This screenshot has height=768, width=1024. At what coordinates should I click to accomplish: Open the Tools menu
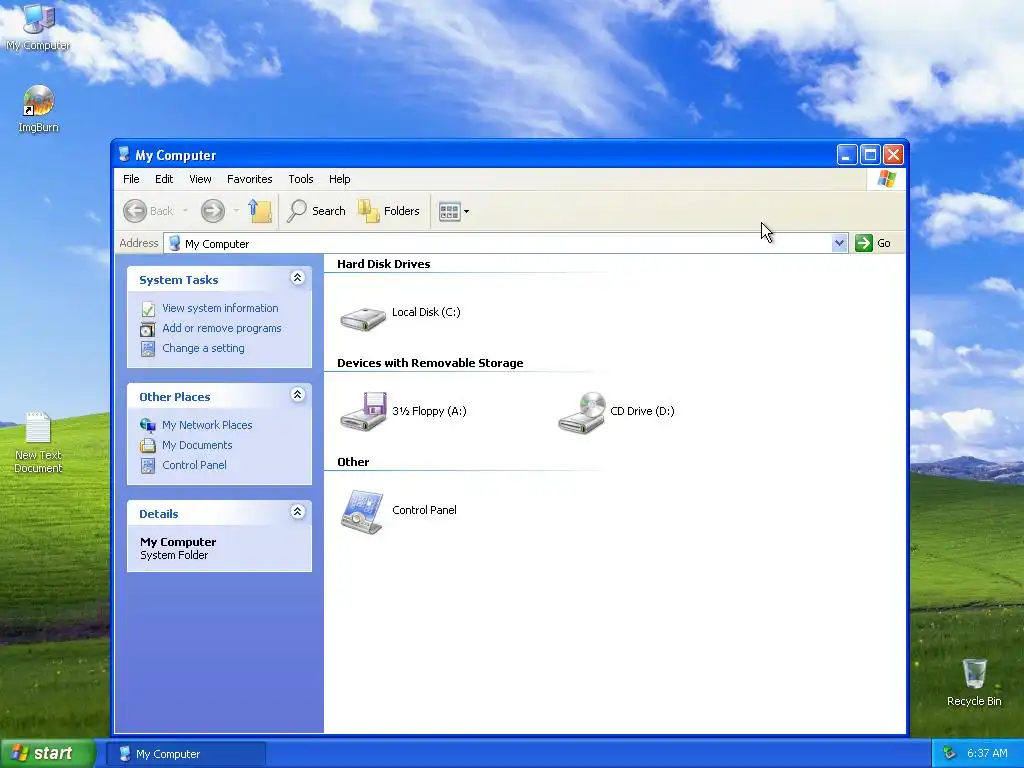(x=300, y=179)
